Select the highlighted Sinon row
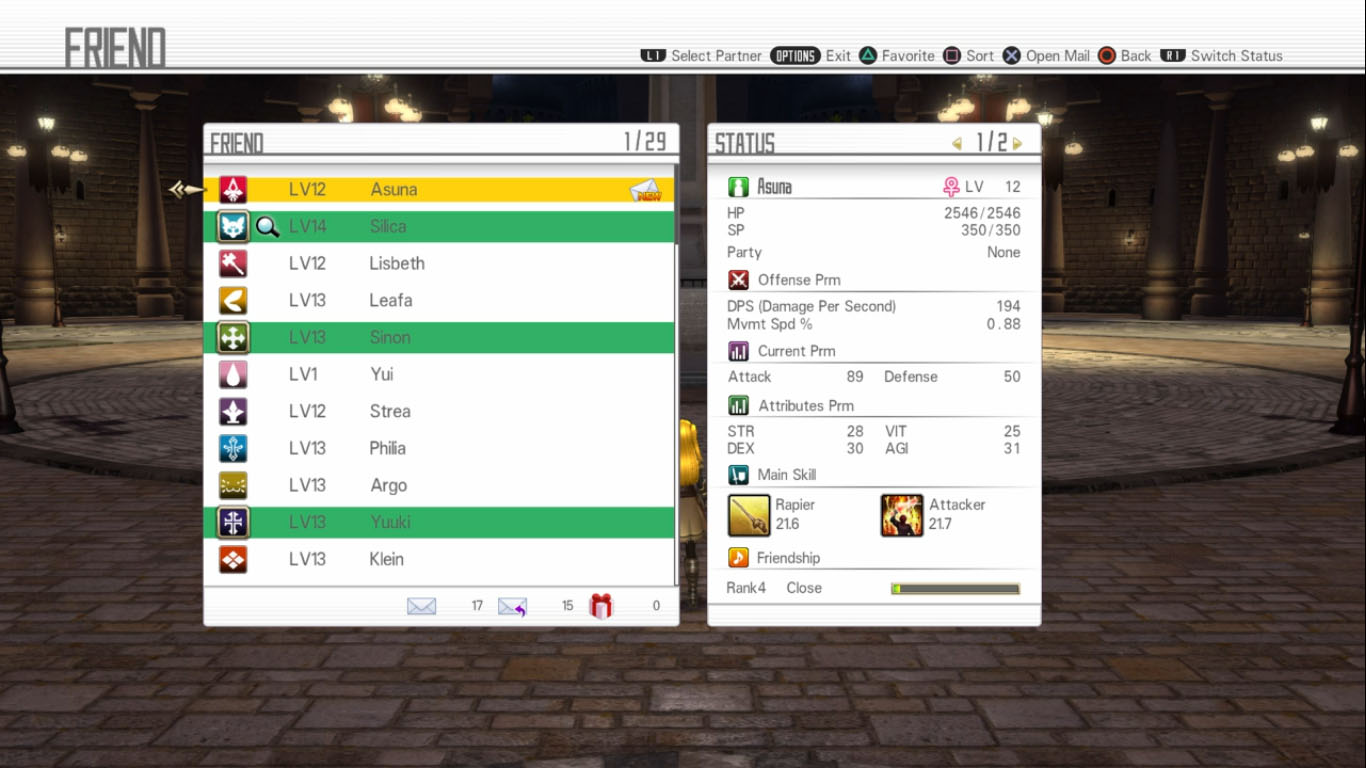The height and width of the screenshot is (768, 1366). tap(440, 337)
